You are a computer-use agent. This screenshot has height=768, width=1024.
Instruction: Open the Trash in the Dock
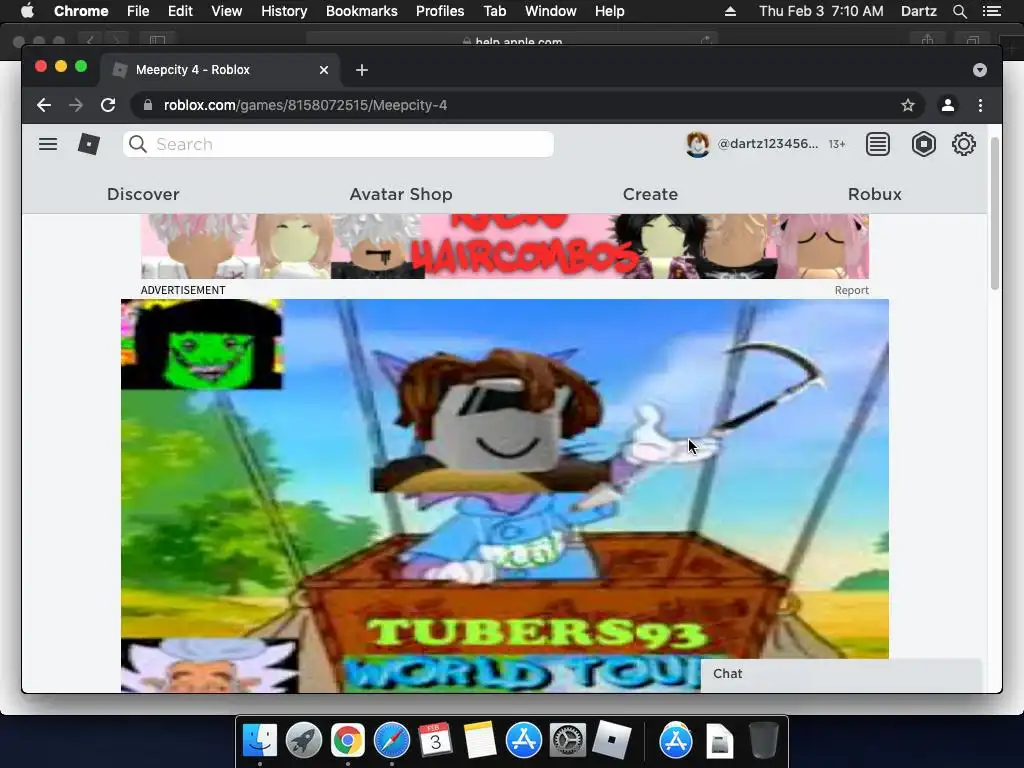click(x=763, y=740)
